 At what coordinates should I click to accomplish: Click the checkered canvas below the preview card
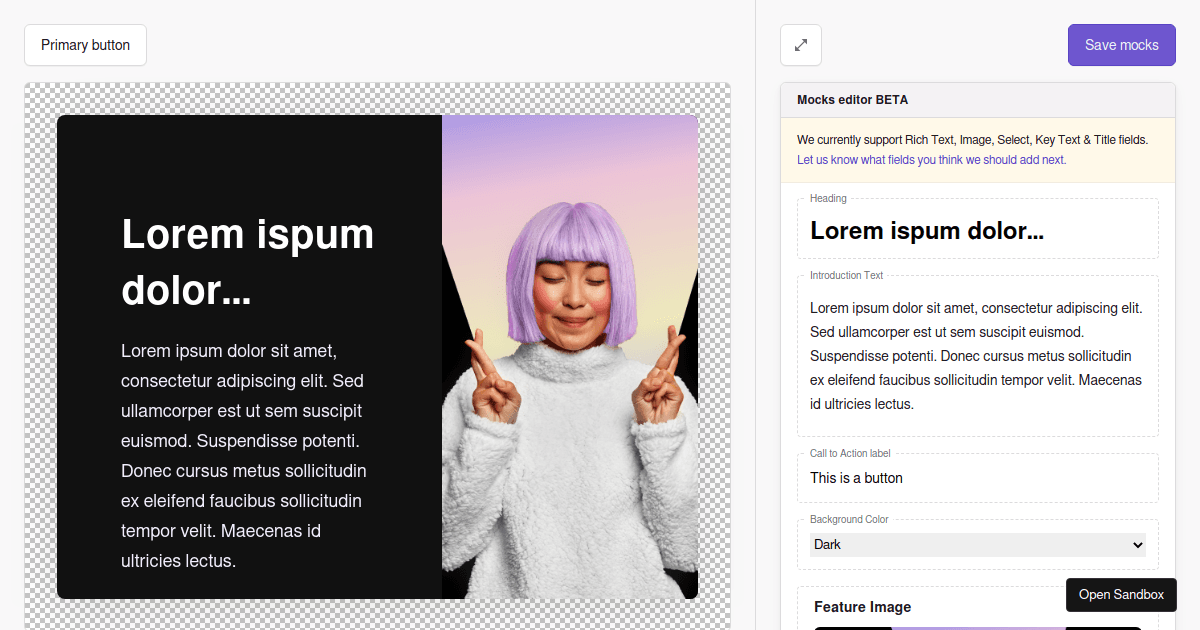(377, 615)
